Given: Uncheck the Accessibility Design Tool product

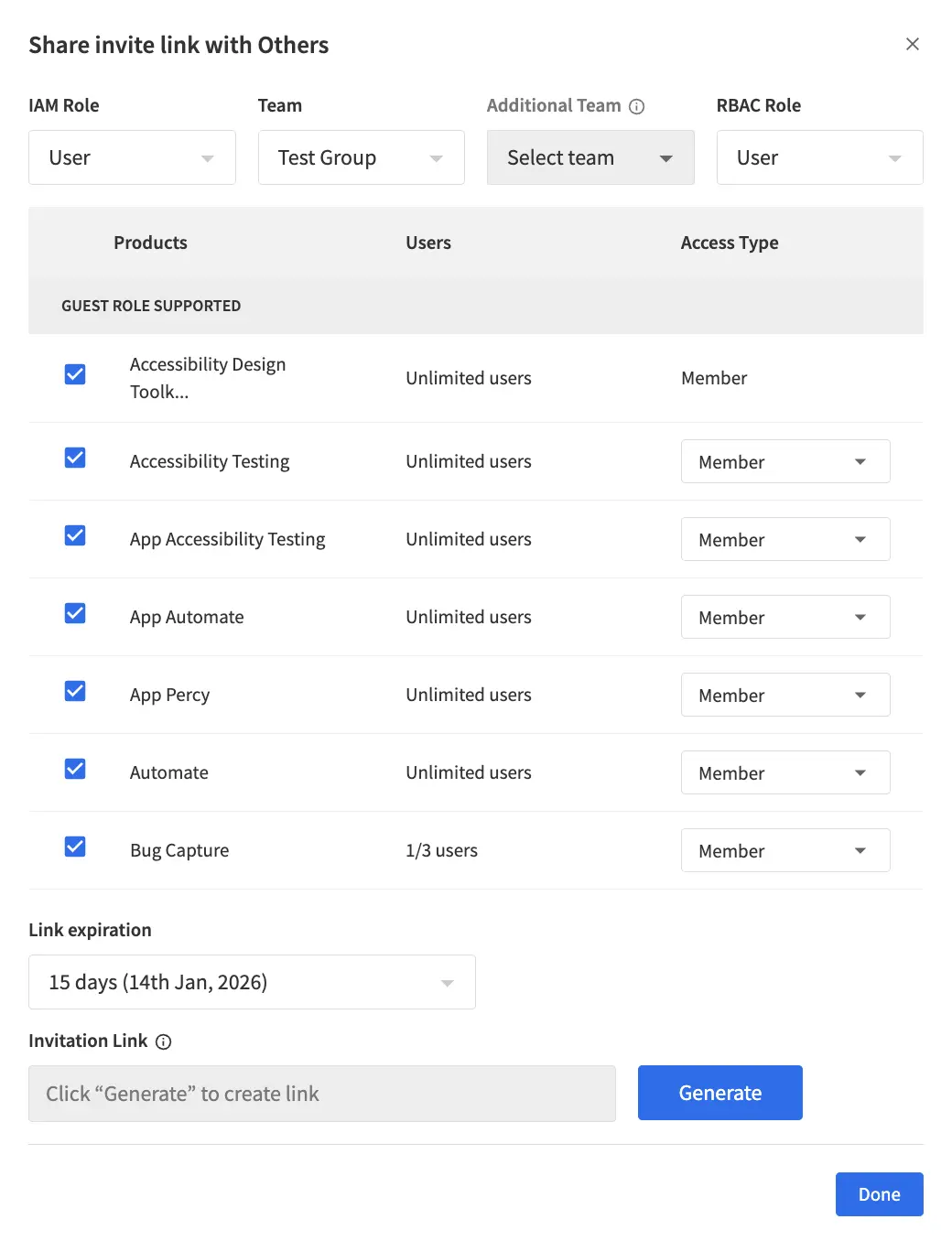Looking at the screenshot, I should pyautogui.click(x=74, y=373).
